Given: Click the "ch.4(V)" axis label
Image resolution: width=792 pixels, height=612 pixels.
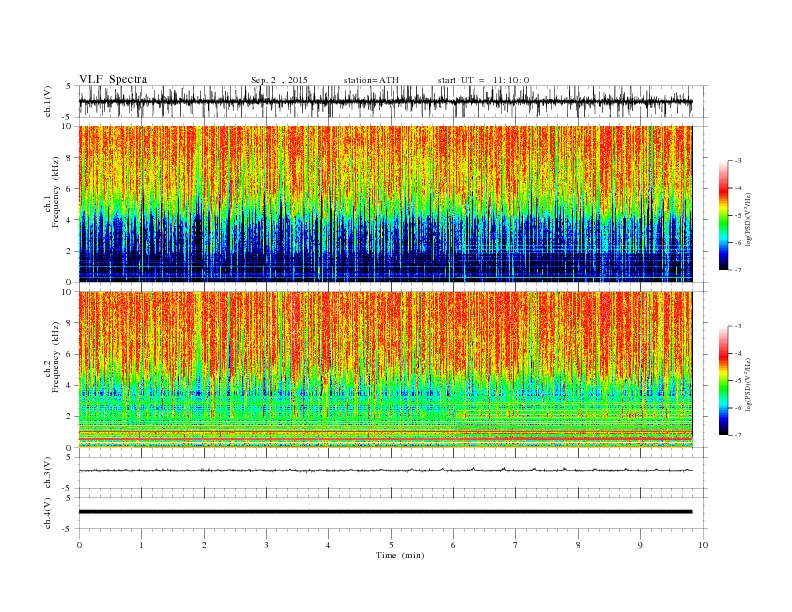Looking at the screenshot, I should 48,514.
